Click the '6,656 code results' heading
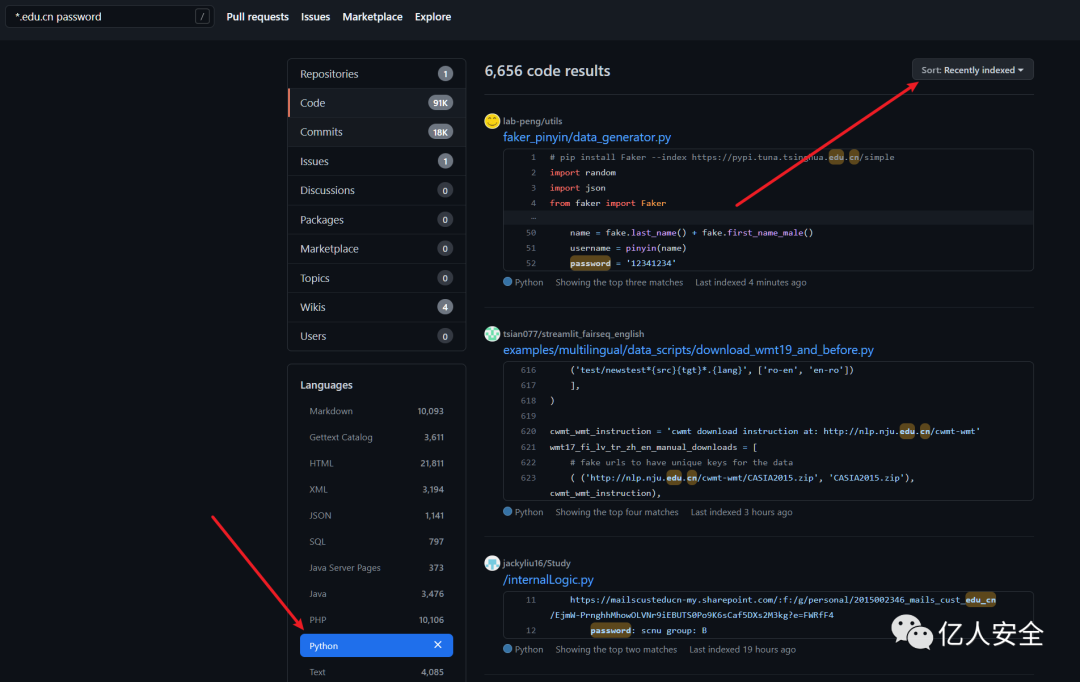Viewport: 1080px width, 682px height. [x=547, y=71]
